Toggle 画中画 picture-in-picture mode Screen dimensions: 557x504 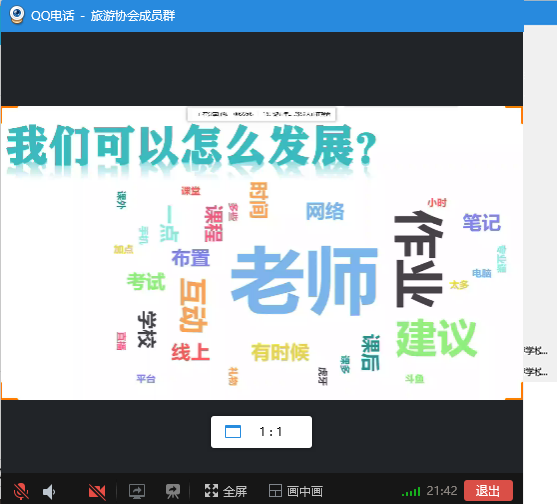pyautogui.click(x=296, y=491)
